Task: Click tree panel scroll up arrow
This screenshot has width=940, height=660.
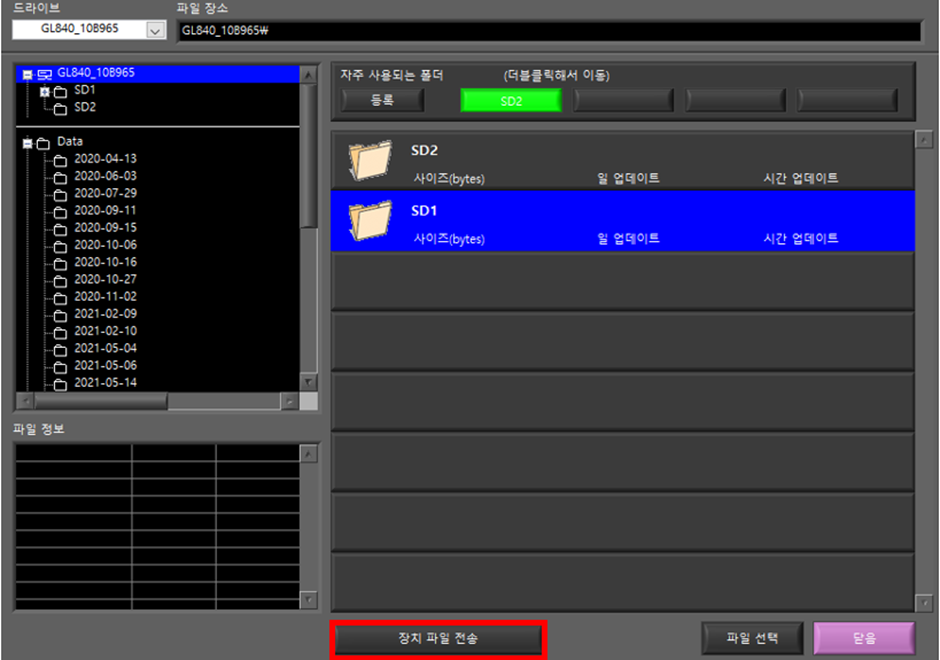Action: tap(308, 76)
